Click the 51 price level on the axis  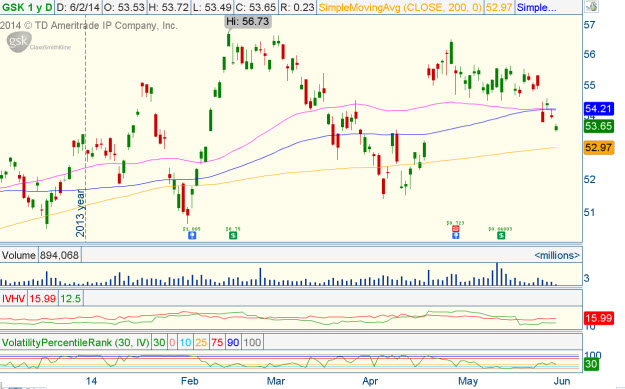click(590, 212)
